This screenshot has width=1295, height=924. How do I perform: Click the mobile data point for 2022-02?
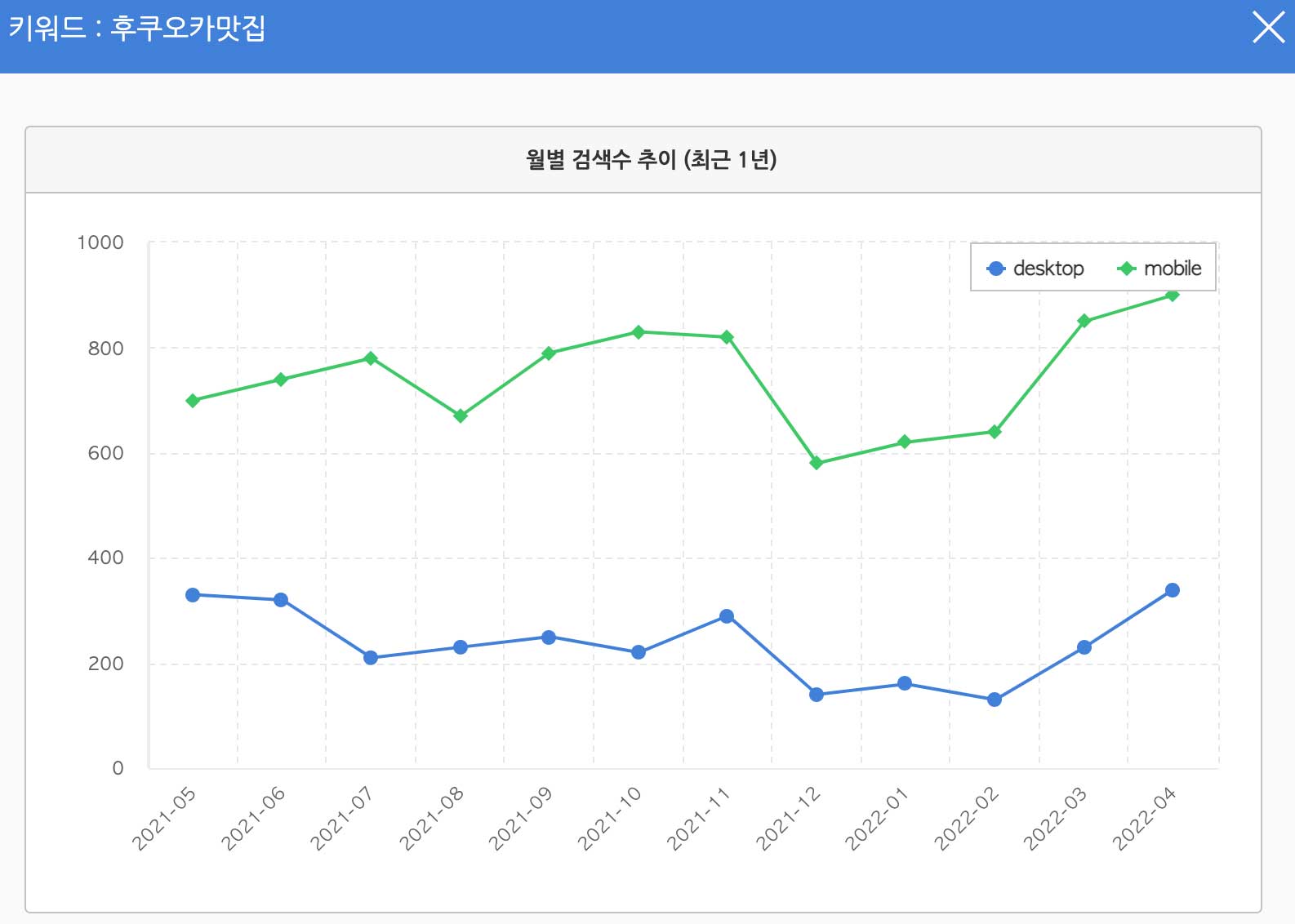tap(995, 432)
